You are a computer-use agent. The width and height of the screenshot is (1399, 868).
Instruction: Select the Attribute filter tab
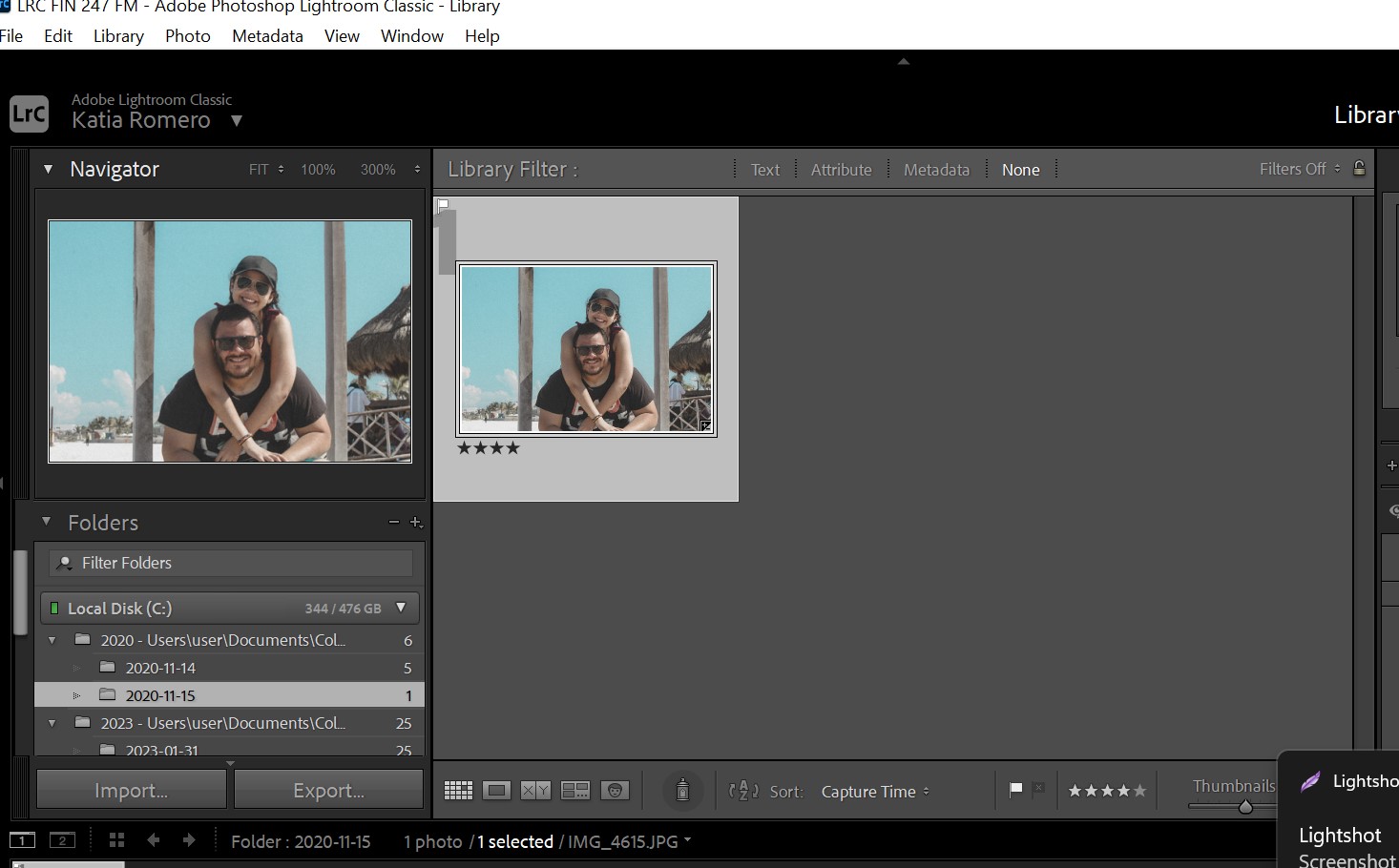[x=841, y=170]
